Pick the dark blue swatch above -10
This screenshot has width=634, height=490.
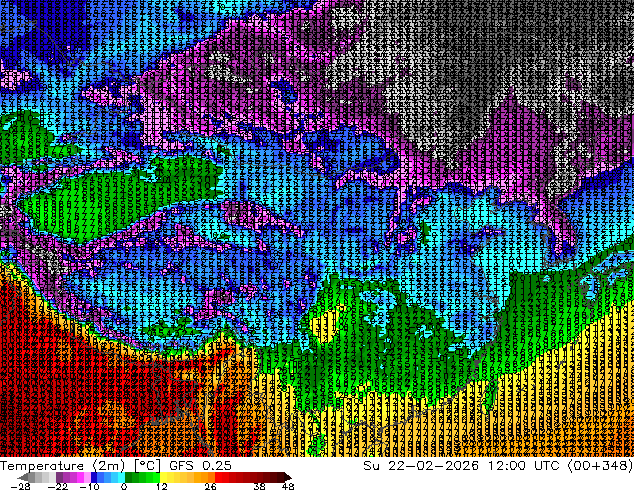94,477
